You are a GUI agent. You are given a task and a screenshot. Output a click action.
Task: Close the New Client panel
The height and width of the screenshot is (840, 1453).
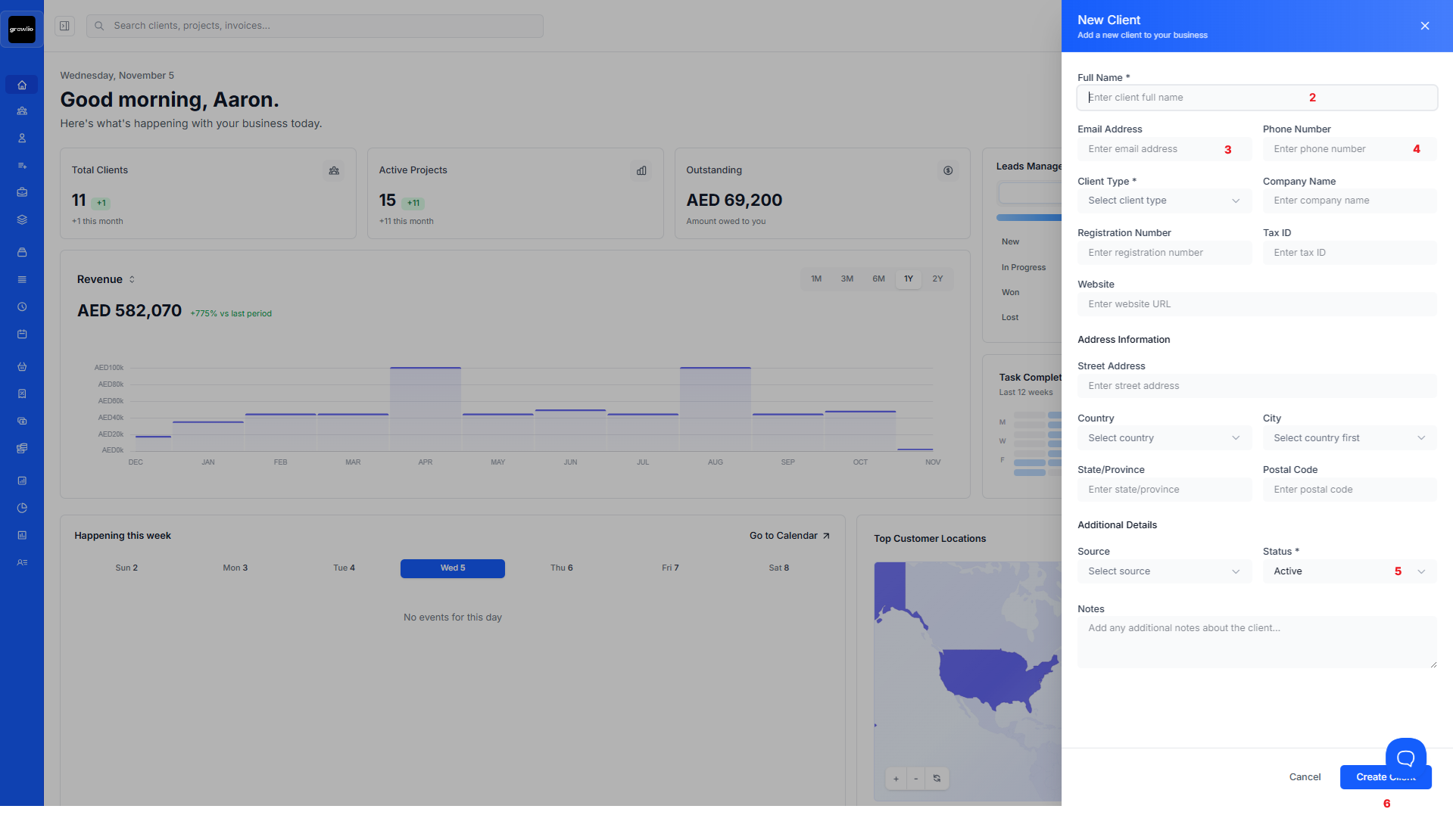[x=1424, y=26]
